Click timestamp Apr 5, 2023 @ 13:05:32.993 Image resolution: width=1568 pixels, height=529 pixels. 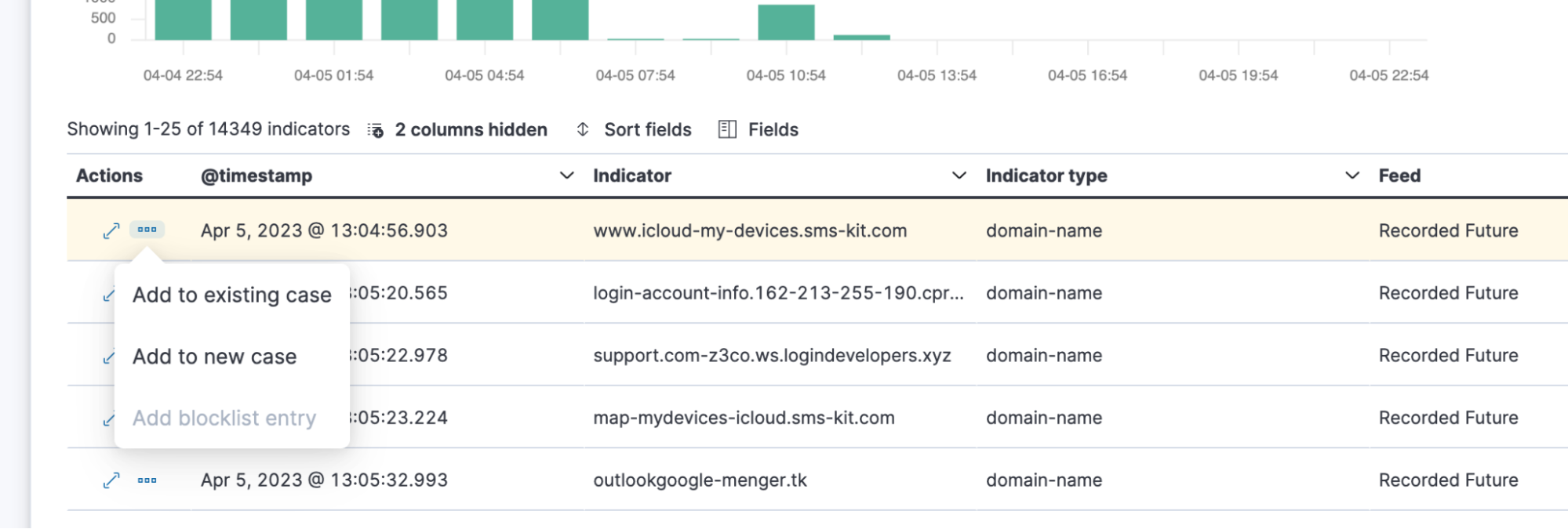pyautogui.click(x=324, y=480)
